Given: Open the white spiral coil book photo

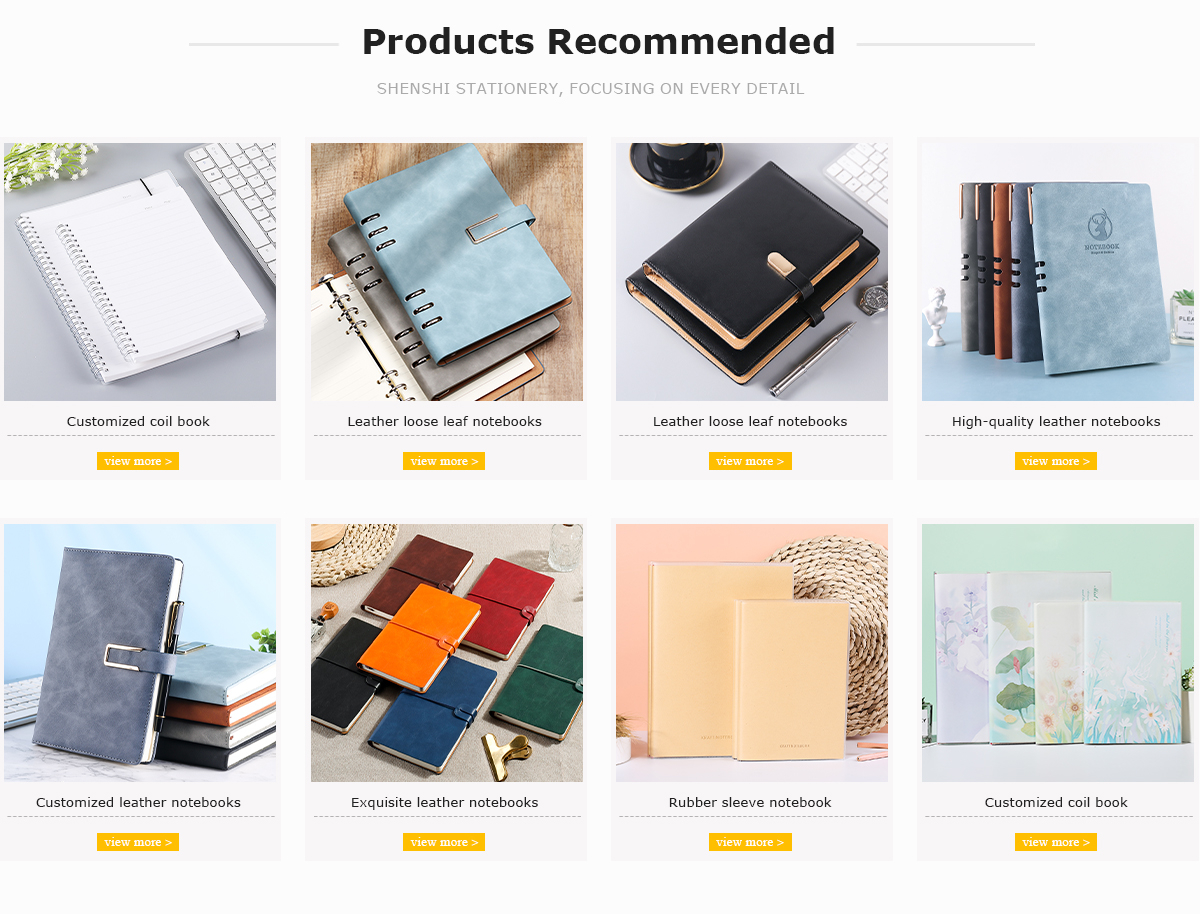Looking at the screenshot, I should 140,272.
